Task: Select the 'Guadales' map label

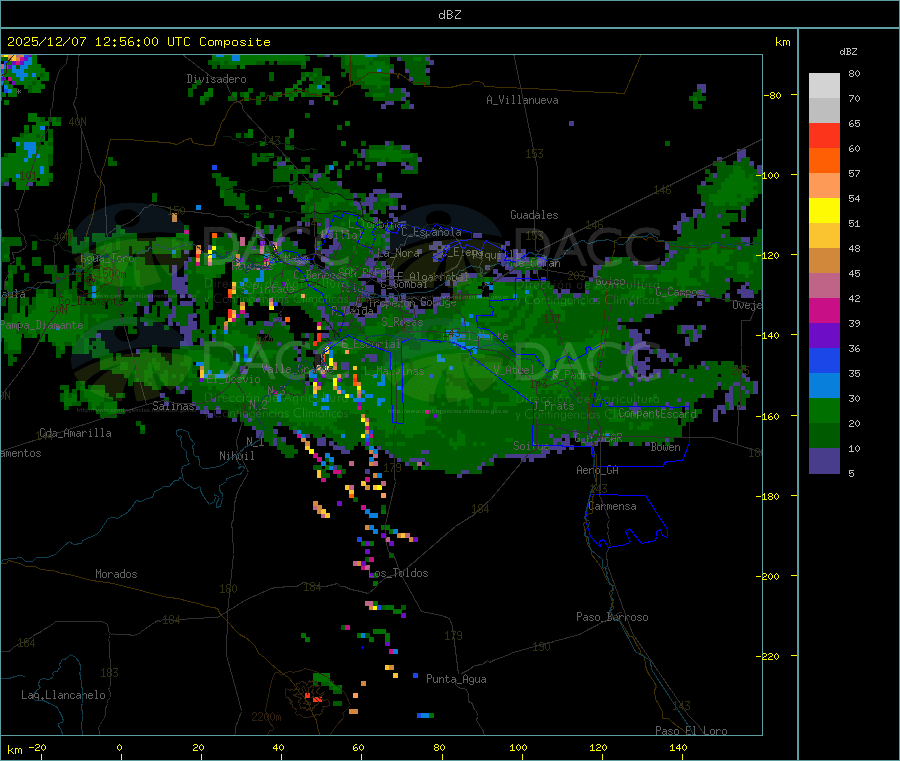Action: point(534,215)
